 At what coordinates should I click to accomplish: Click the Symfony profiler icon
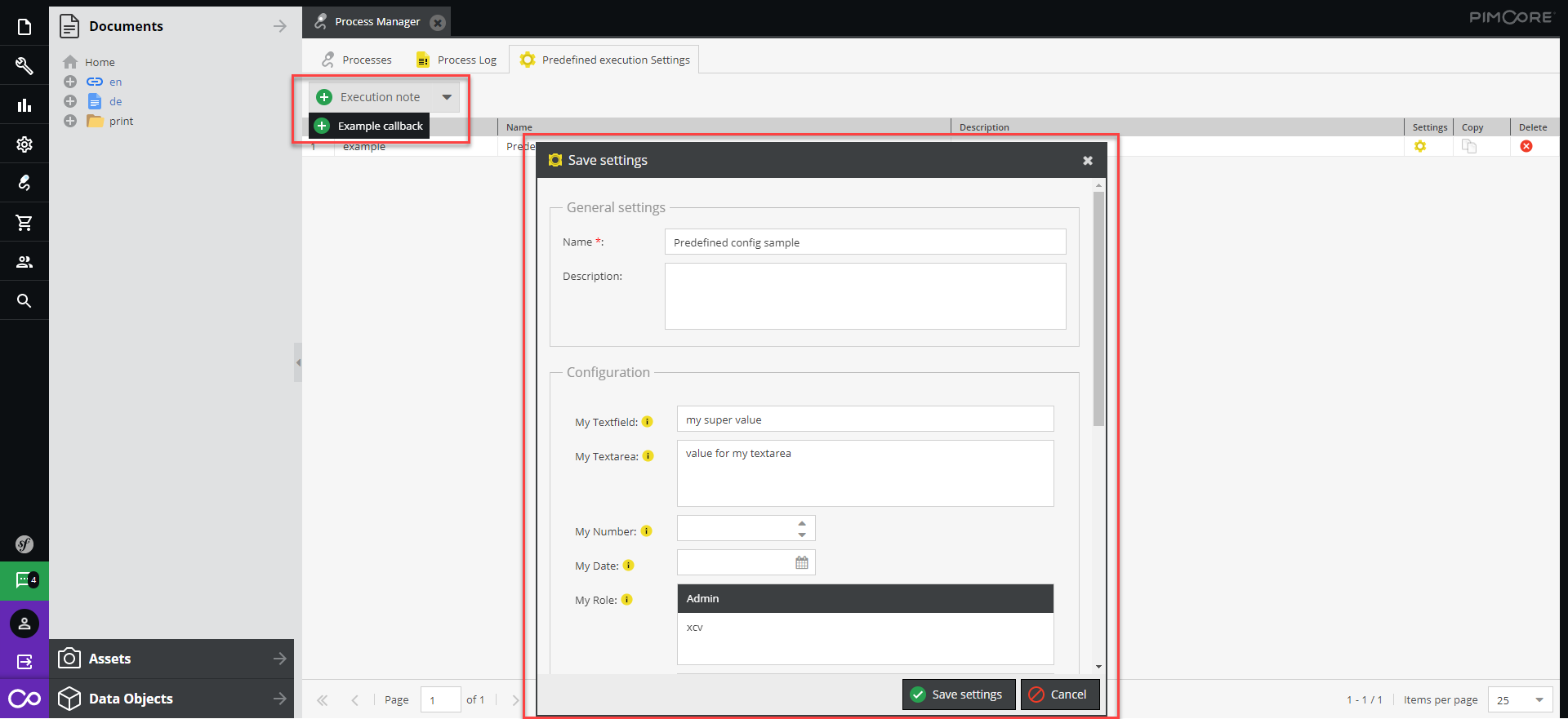click(24, 544)
